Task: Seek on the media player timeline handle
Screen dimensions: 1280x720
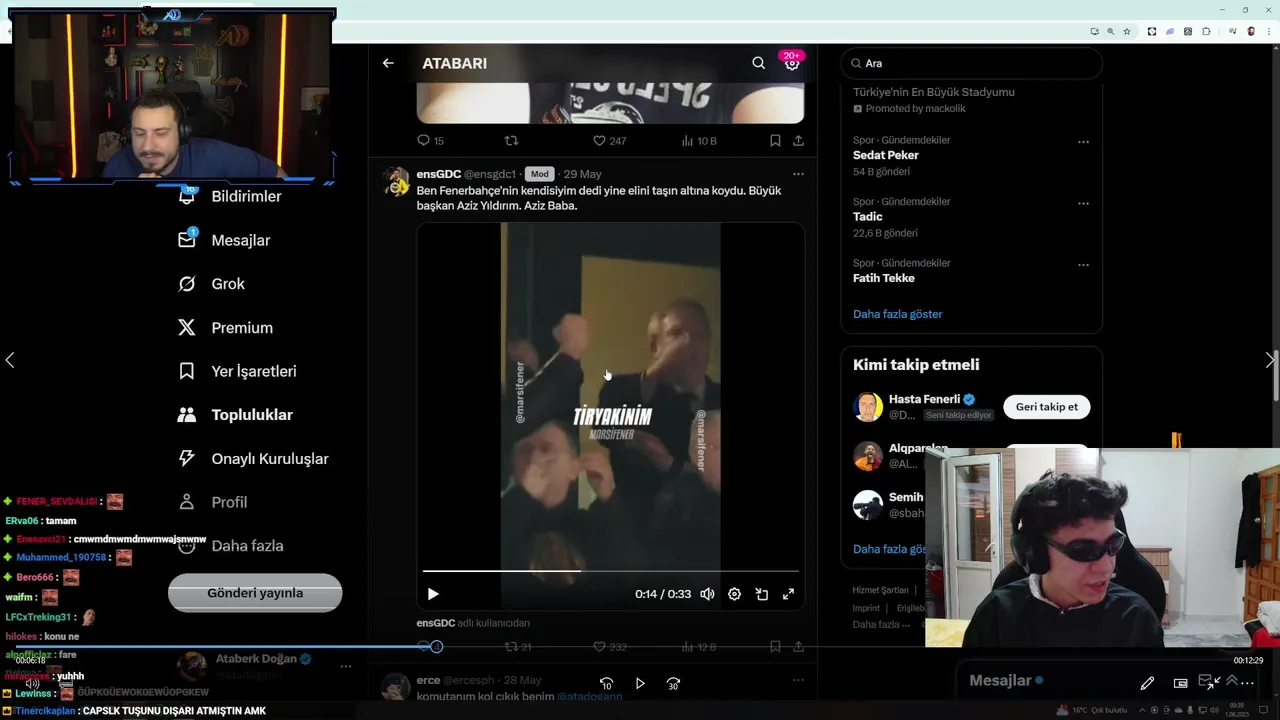Action: pos(436,647)
